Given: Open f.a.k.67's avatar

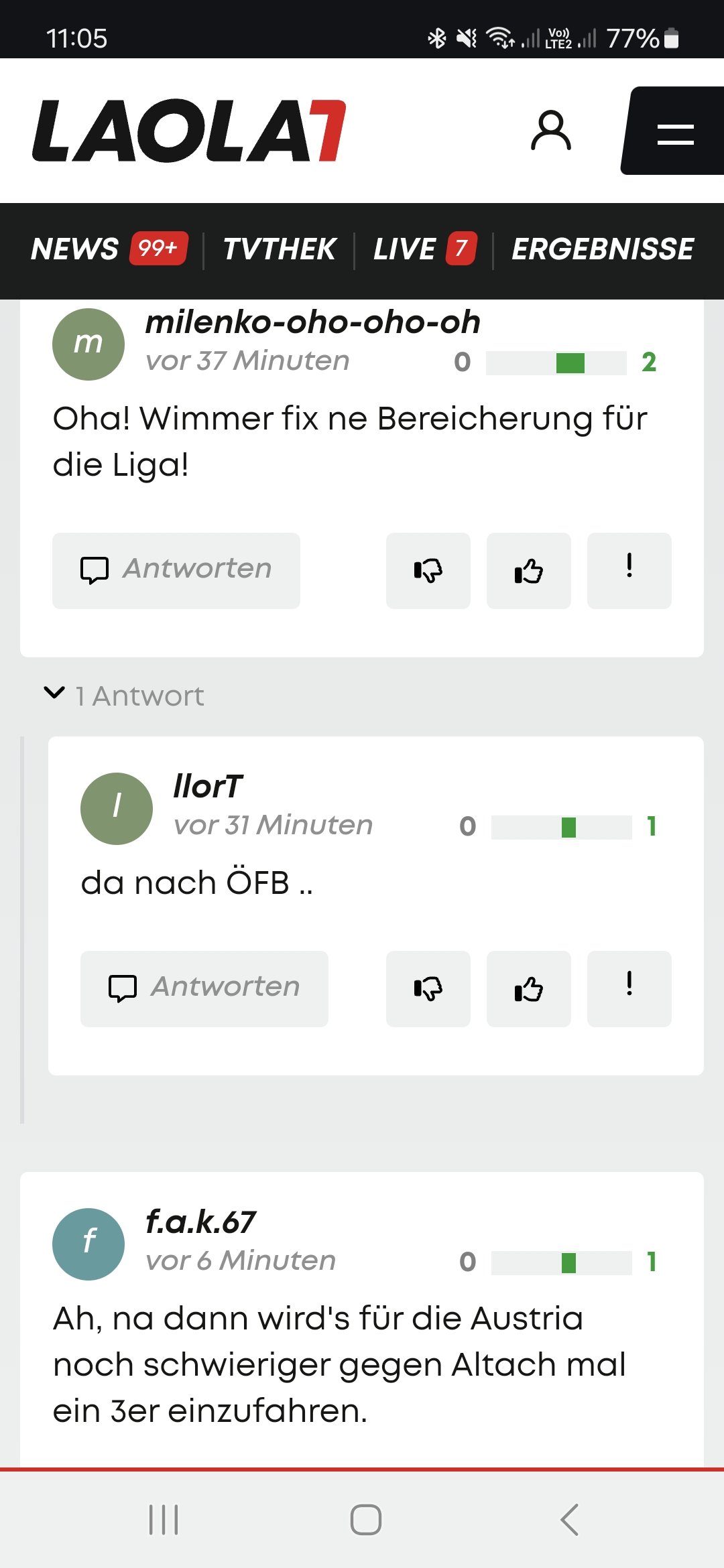Looking at the screenshot, I should (88, 1244).
